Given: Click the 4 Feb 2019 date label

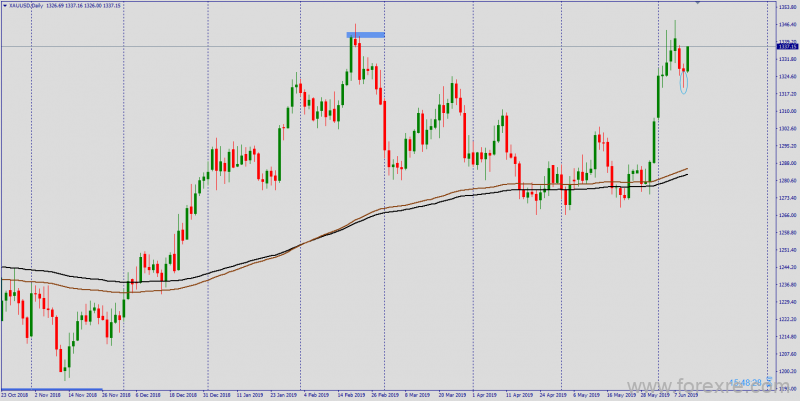Looking at the screenshot, I should 317,395.
